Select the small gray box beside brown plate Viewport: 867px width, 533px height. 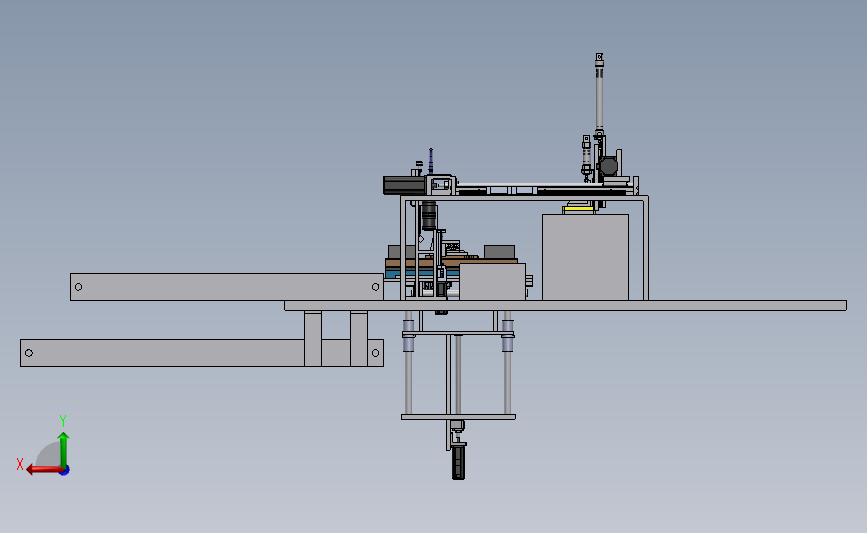pos(492,282)
